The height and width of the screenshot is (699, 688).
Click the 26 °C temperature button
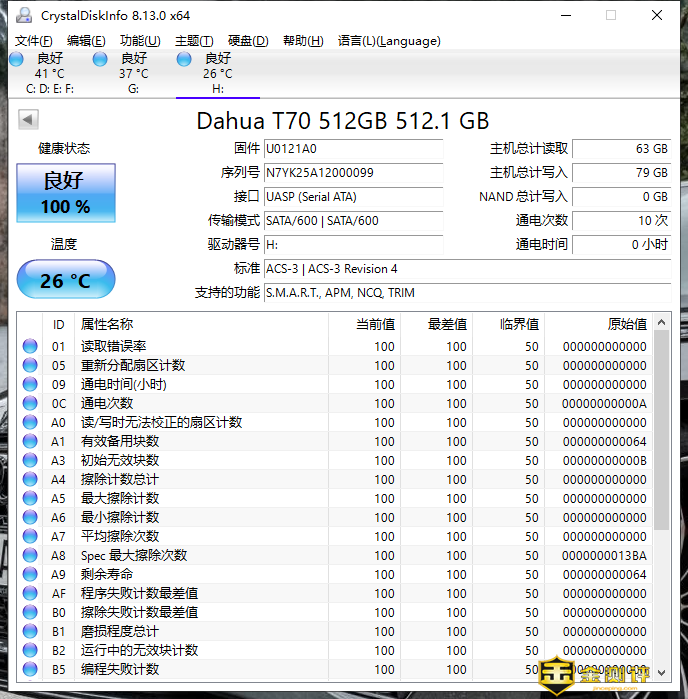coord(66,281)
